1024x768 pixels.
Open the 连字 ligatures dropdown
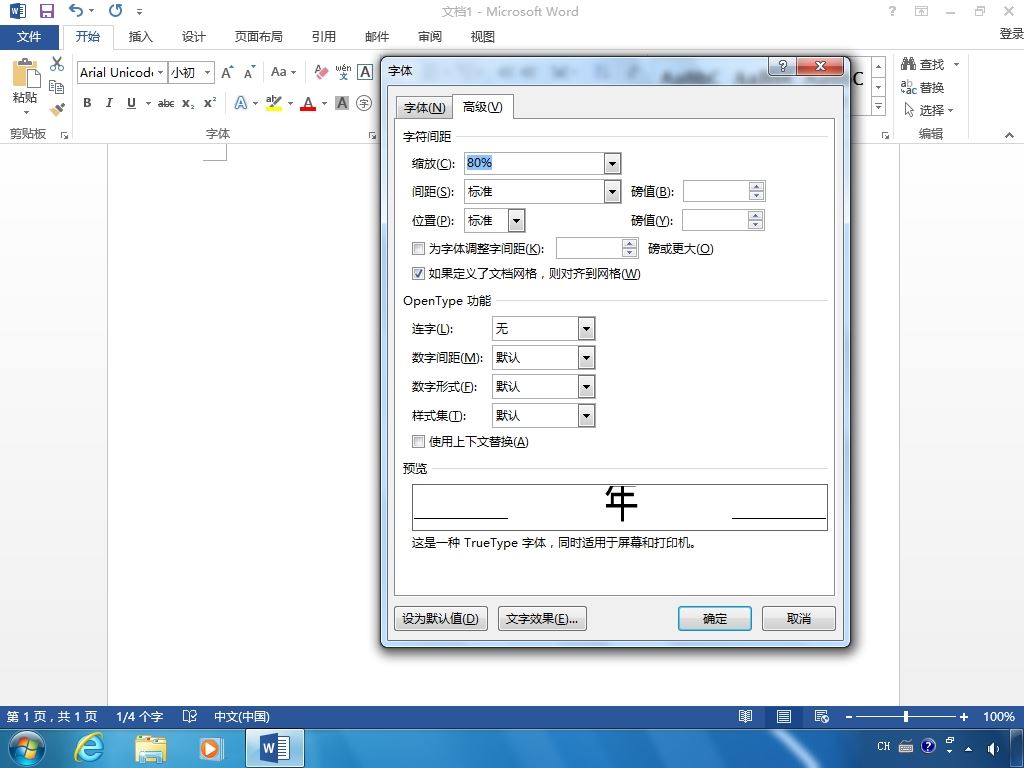(x=586, y=328)
